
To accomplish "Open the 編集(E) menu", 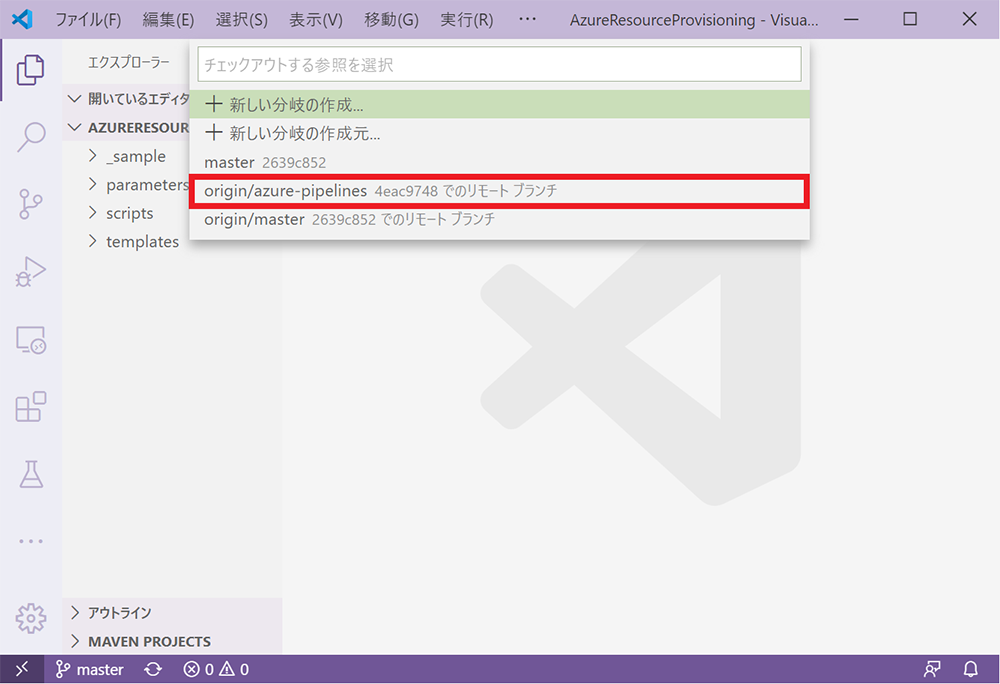I will click(168, 20).
